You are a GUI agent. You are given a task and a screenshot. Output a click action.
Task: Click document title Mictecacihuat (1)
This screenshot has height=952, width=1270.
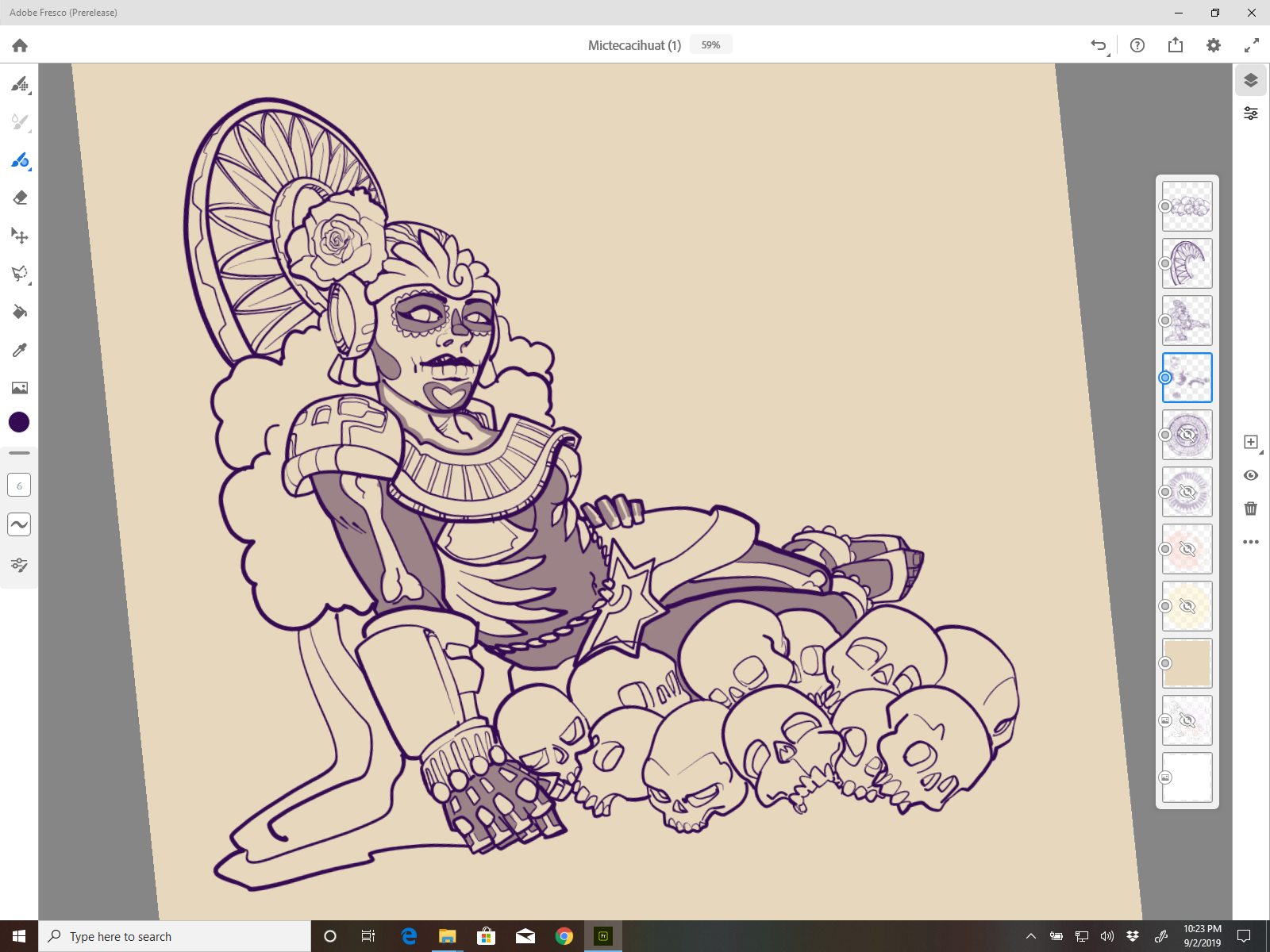point(634,45)
